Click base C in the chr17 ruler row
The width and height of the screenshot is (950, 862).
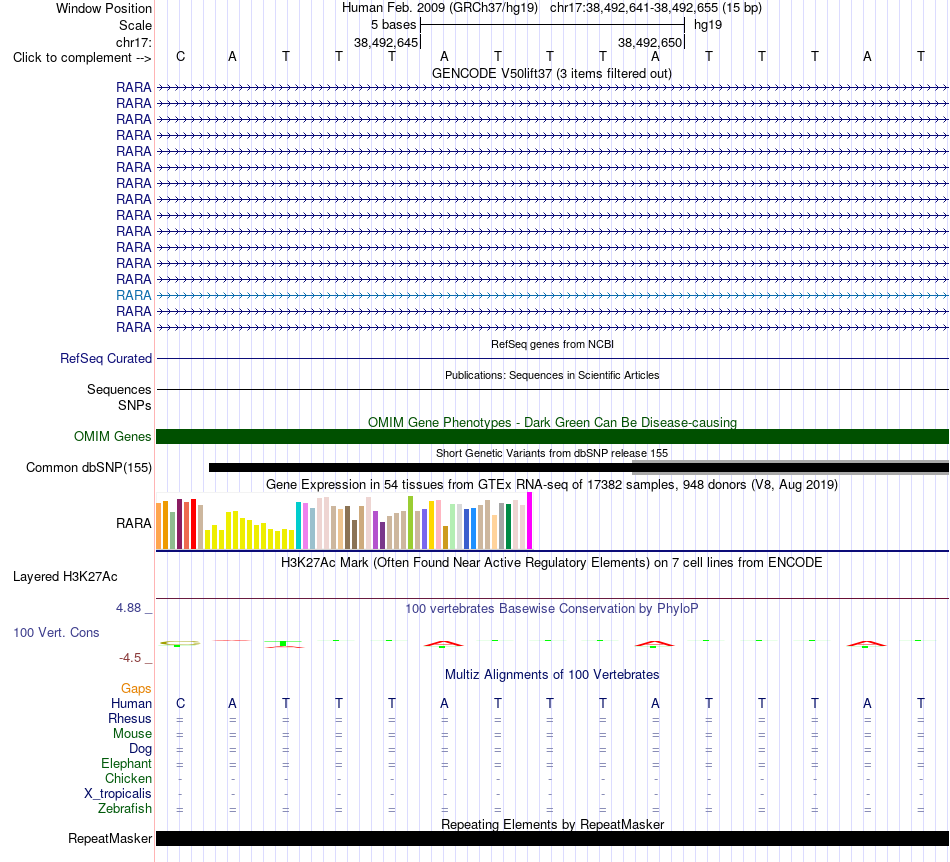[180, 57]
